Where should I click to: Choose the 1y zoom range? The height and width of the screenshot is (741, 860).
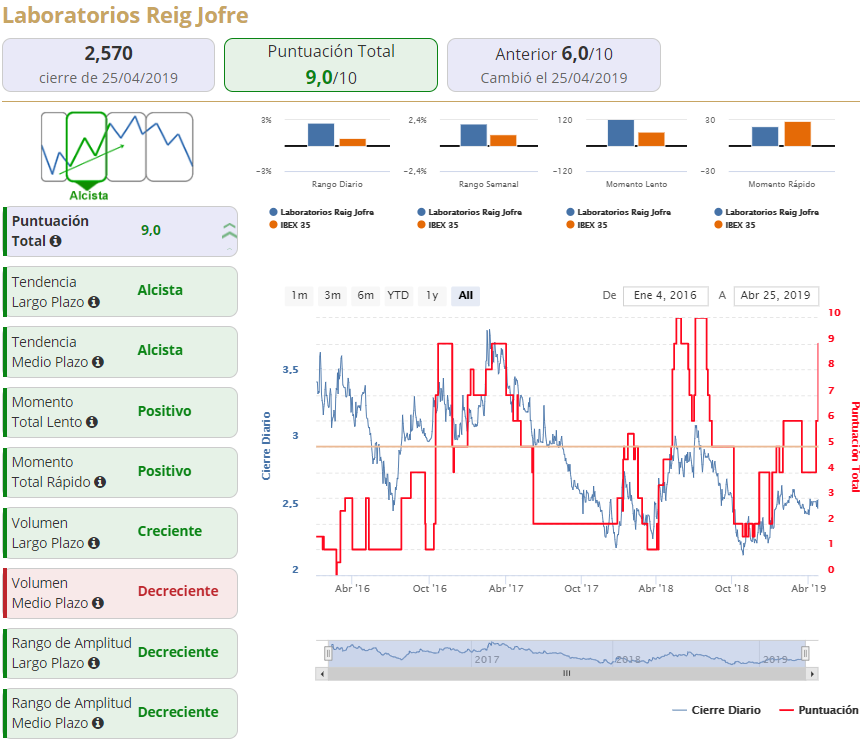pyautogui.click(x=432, y=296)
